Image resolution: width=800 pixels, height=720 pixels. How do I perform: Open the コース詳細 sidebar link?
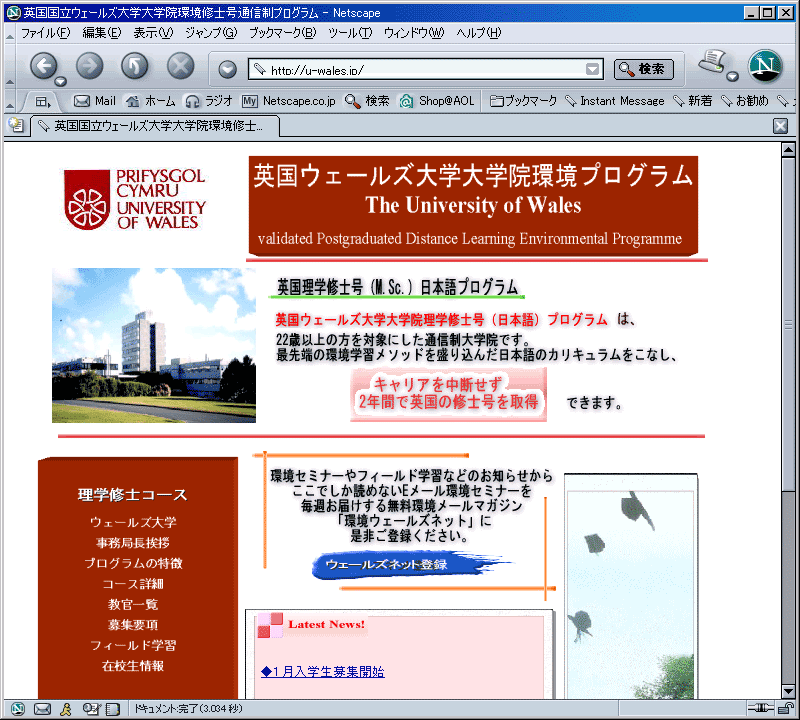133,584
